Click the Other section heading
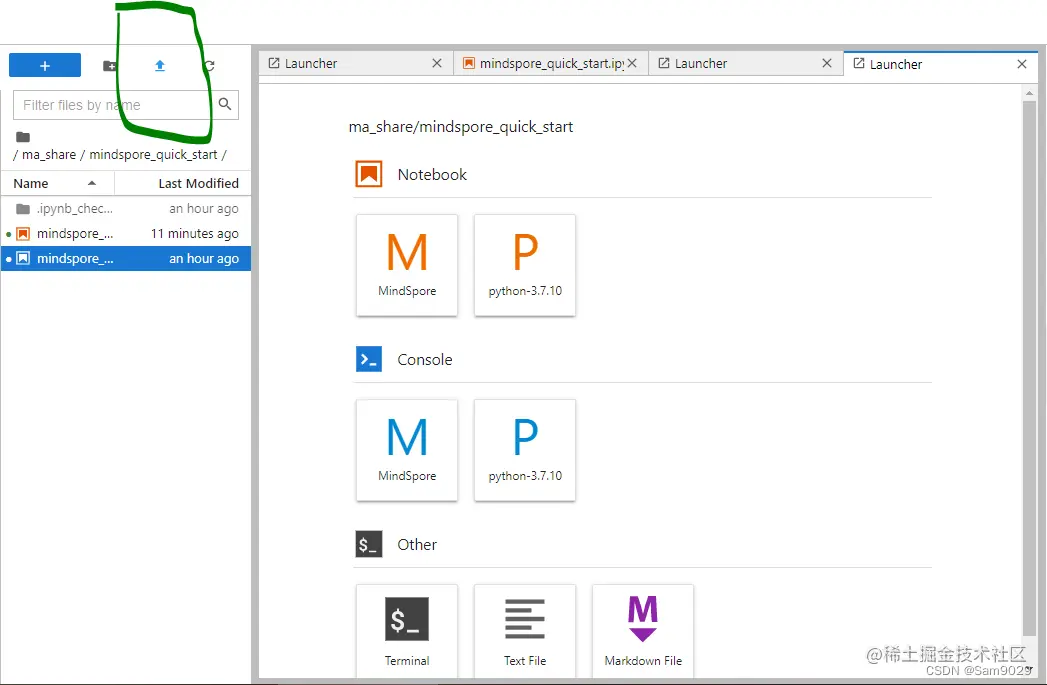Viewport: 1047px width, 685px height. click(x=417, y=544)
